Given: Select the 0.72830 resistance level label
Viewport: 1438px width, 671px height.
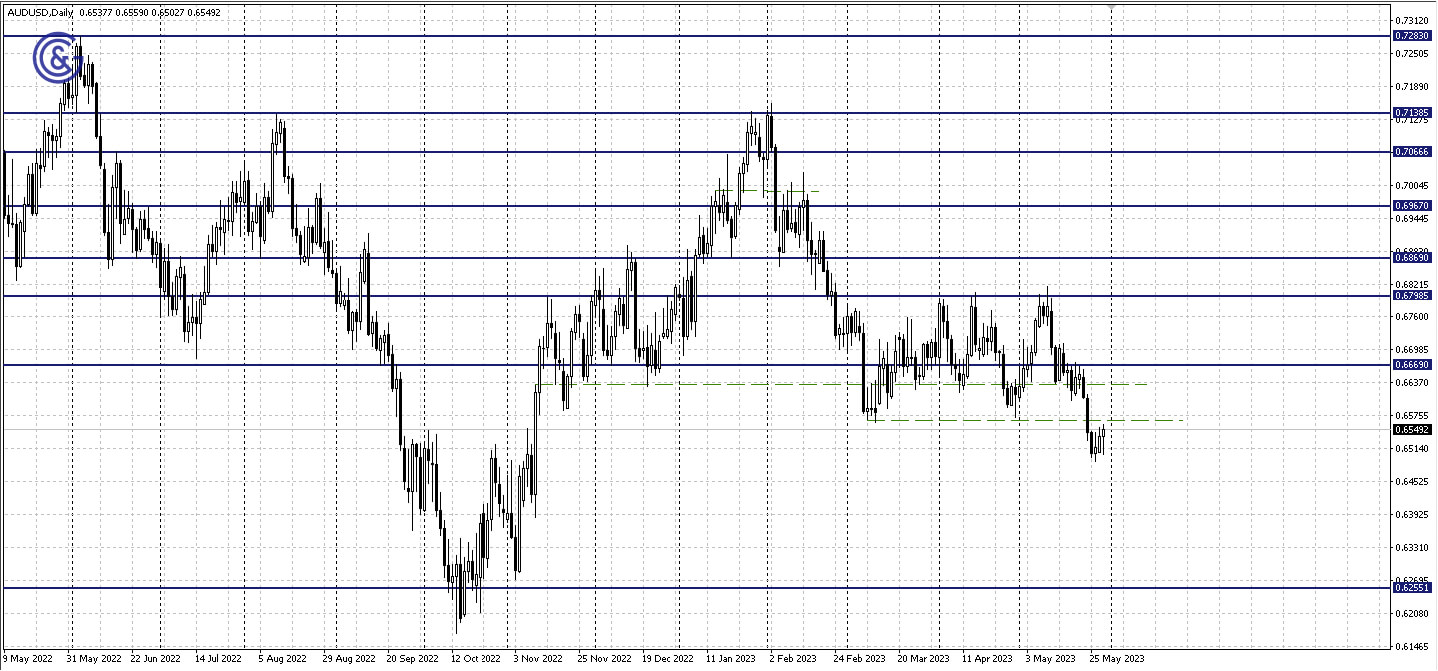Looking at the screenshot, I should point(1414,36).
